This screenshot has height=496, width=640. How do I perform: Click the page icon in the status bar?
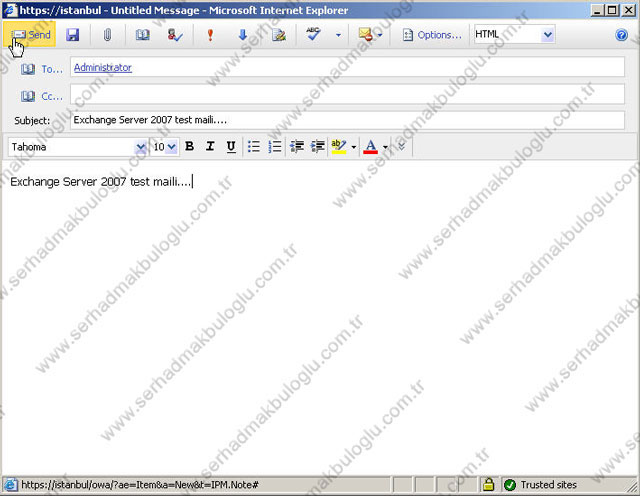click(x=10, y=485)
